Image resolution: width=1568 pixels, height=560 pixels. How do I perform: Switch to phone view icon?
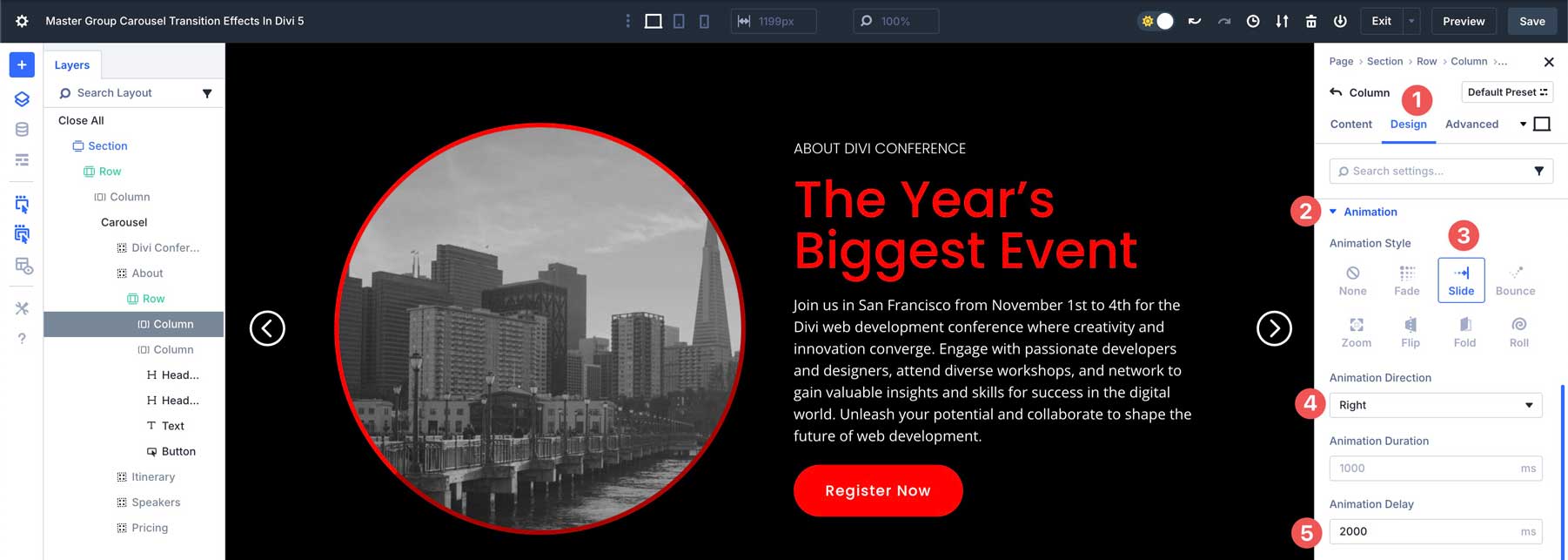click(704, 21)
